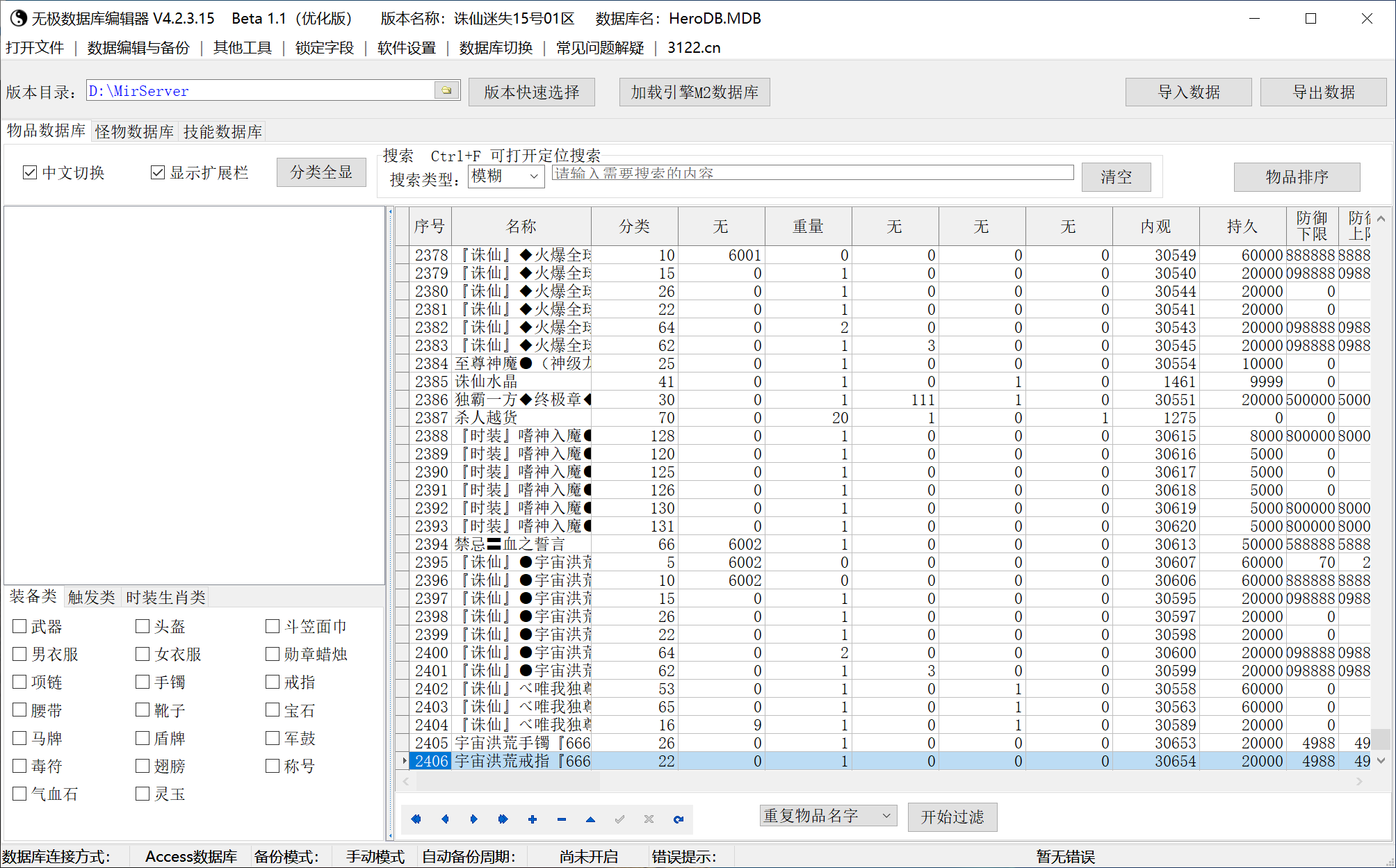The height and width of the screenshot is (868, 1396).
Task: Click the search content input field
Action: pos(813,173)
